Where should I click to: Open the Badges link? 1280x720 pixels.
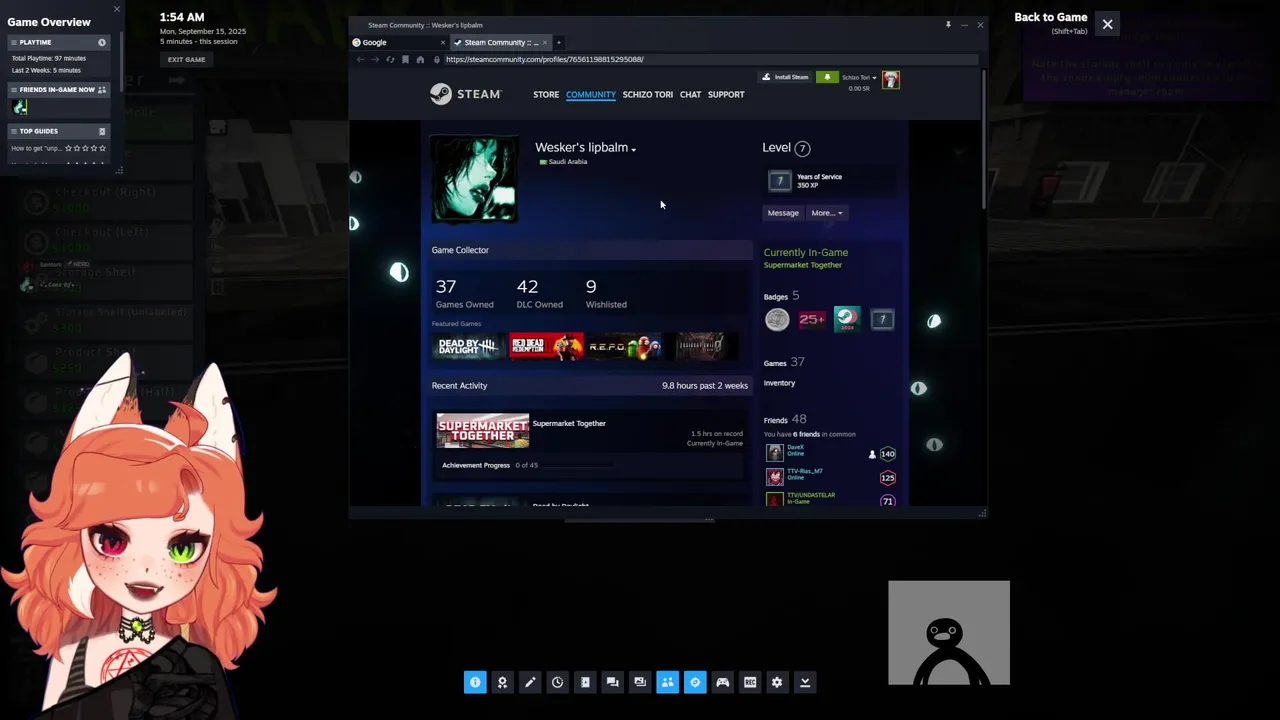(781, 296)
